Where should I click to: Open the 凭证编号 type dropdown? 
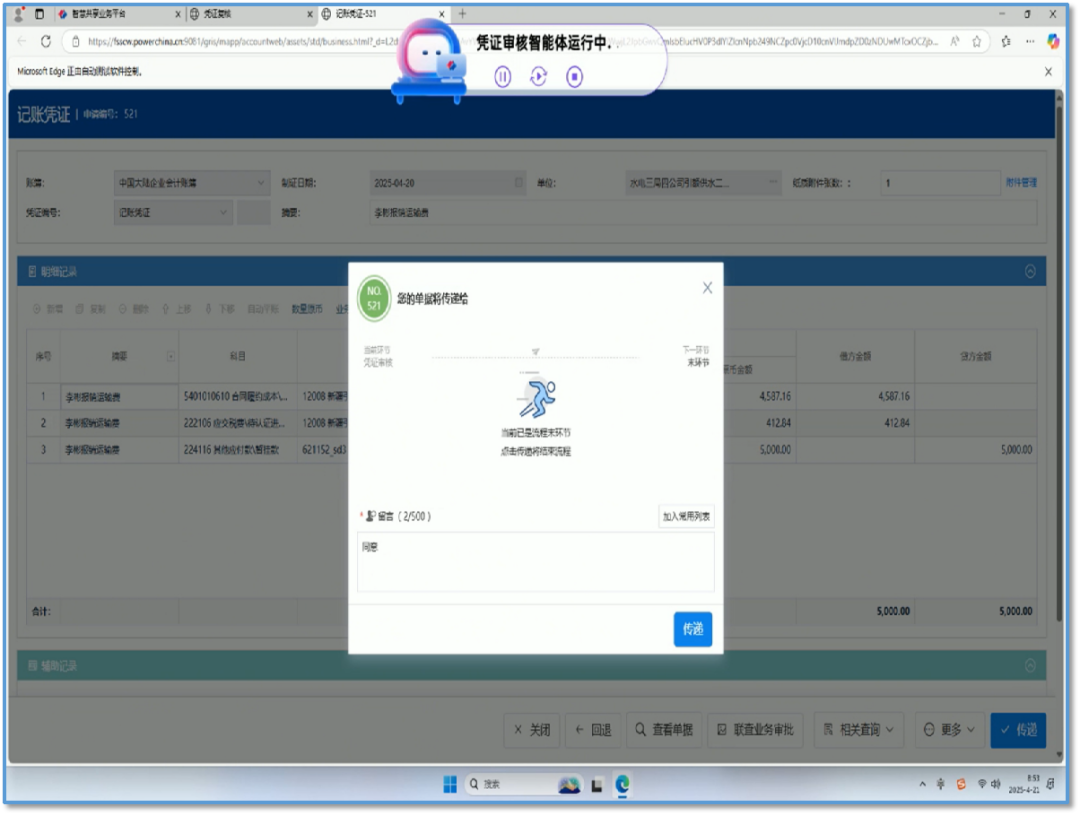pyautogui.click(x=173, y=213)
